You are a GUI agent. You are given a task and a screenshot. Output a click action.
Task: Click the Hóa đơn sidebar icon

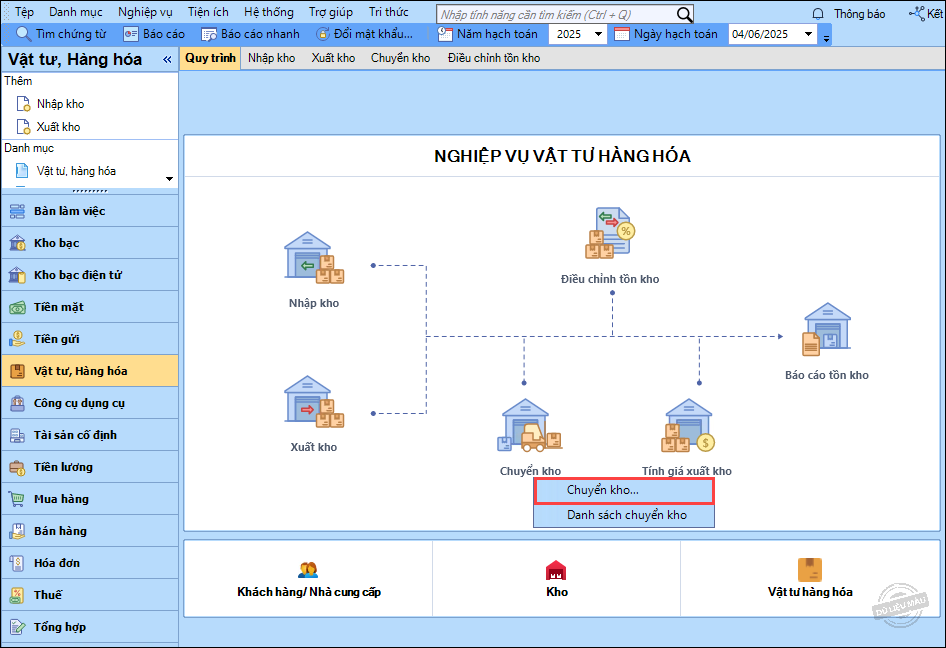coord(17,563)
